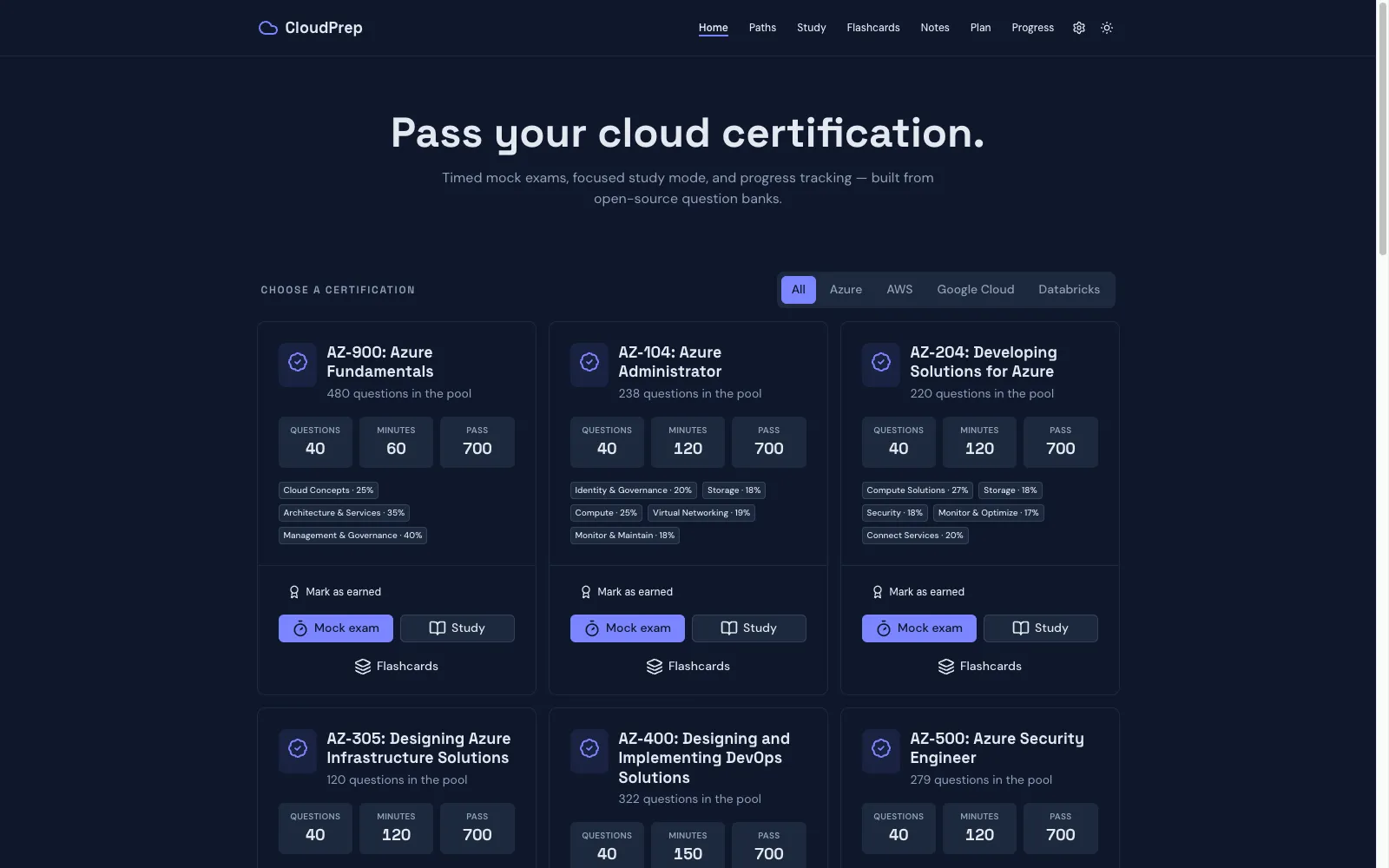Image resolution: width=1389 pixels, height=868 pixels.
Task: Open the Progress page
Action: [1033, 28]
